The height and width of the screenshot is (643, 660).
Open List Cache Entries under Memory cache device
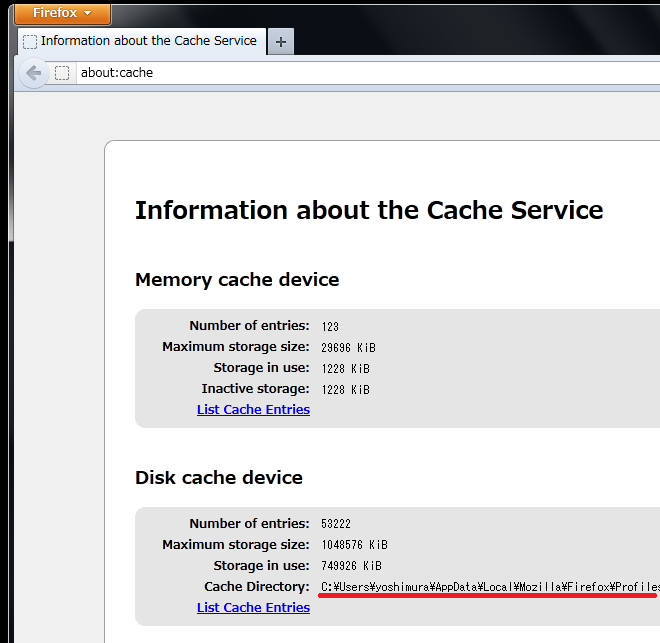pos(253,409)
